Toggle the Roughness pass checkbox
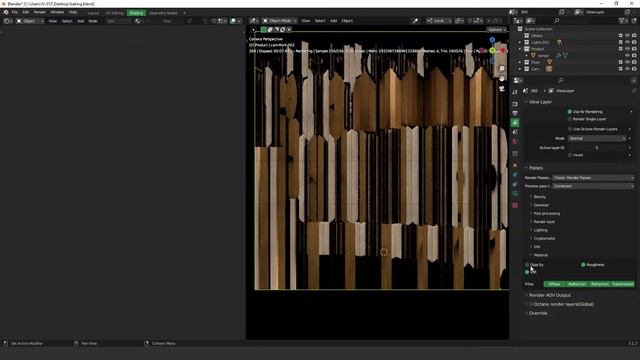 click(583, 265)
